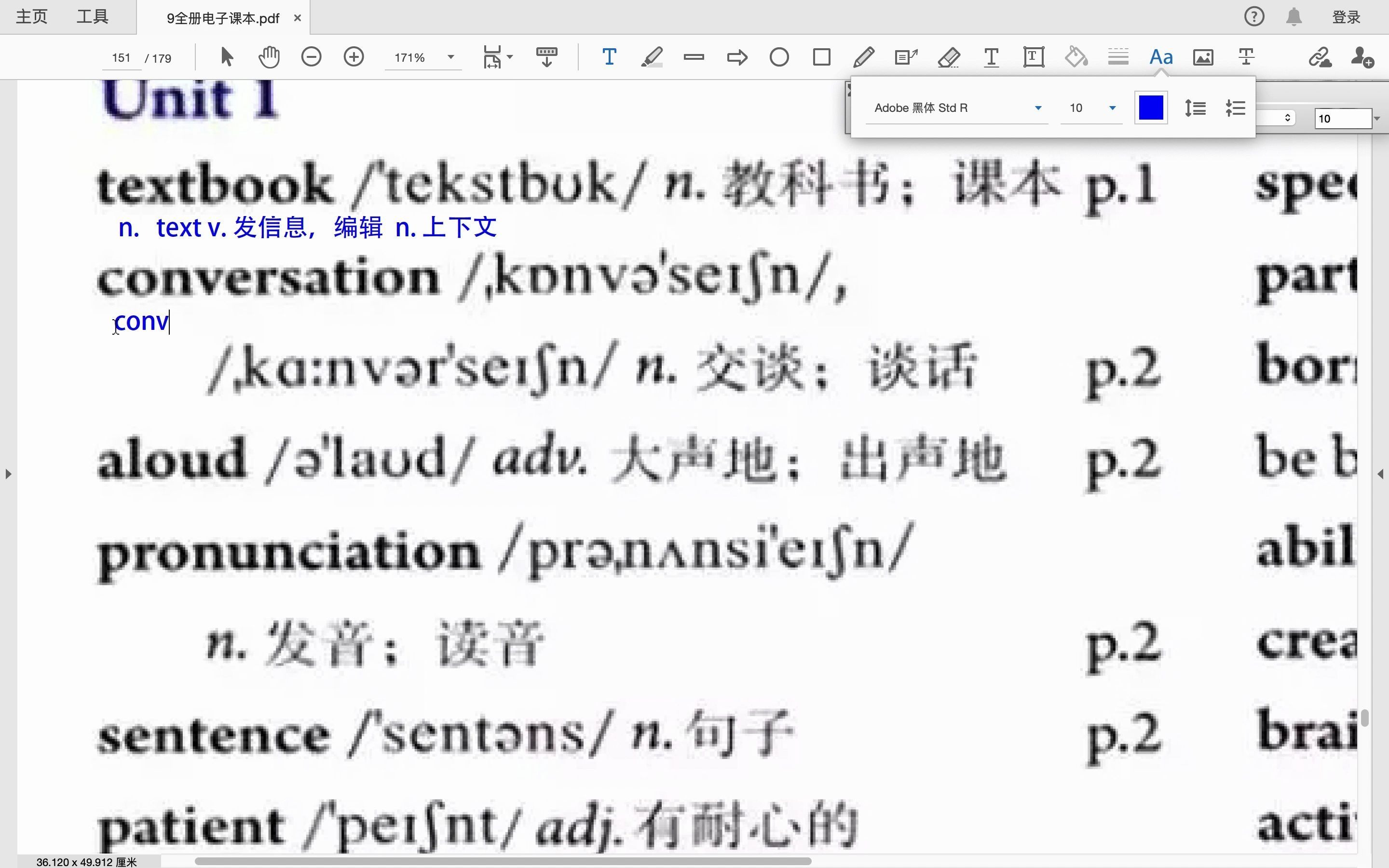Screen dimensions: 1389x868
Task: Activate the Highlighter annotation tool
Action: coord(652,57)
